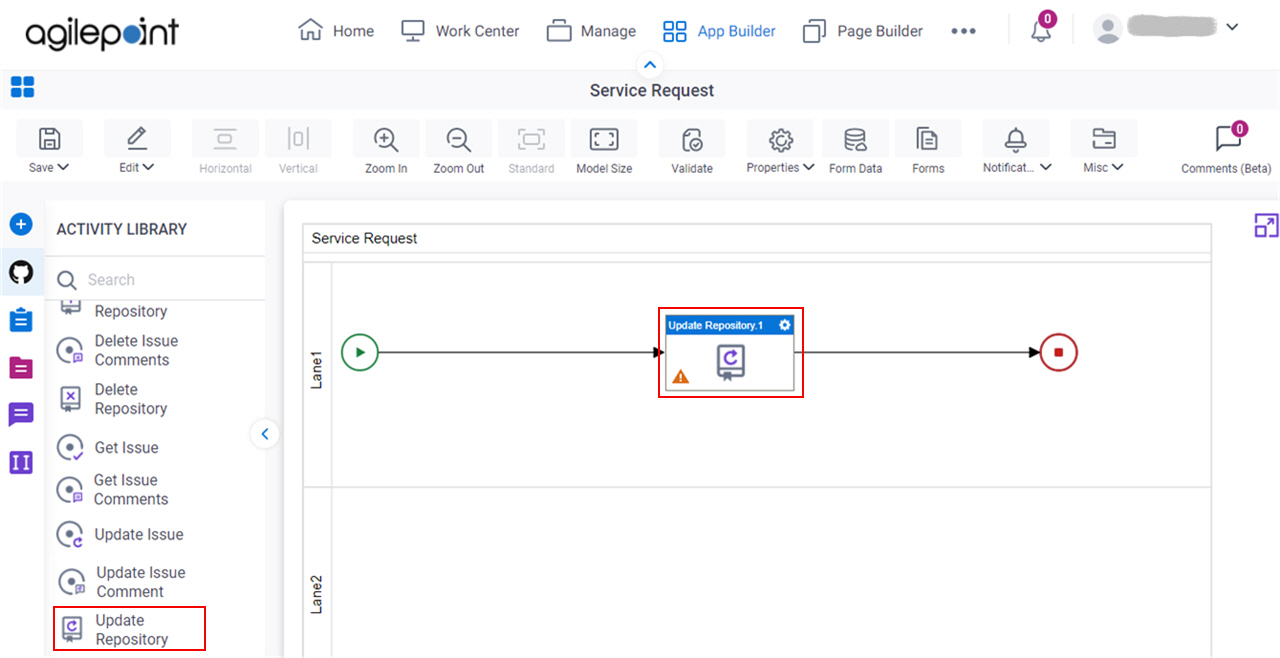The image size is (1280, 658).
Task: Expand the Save dropdown arrow
Action: pos(64,168)
